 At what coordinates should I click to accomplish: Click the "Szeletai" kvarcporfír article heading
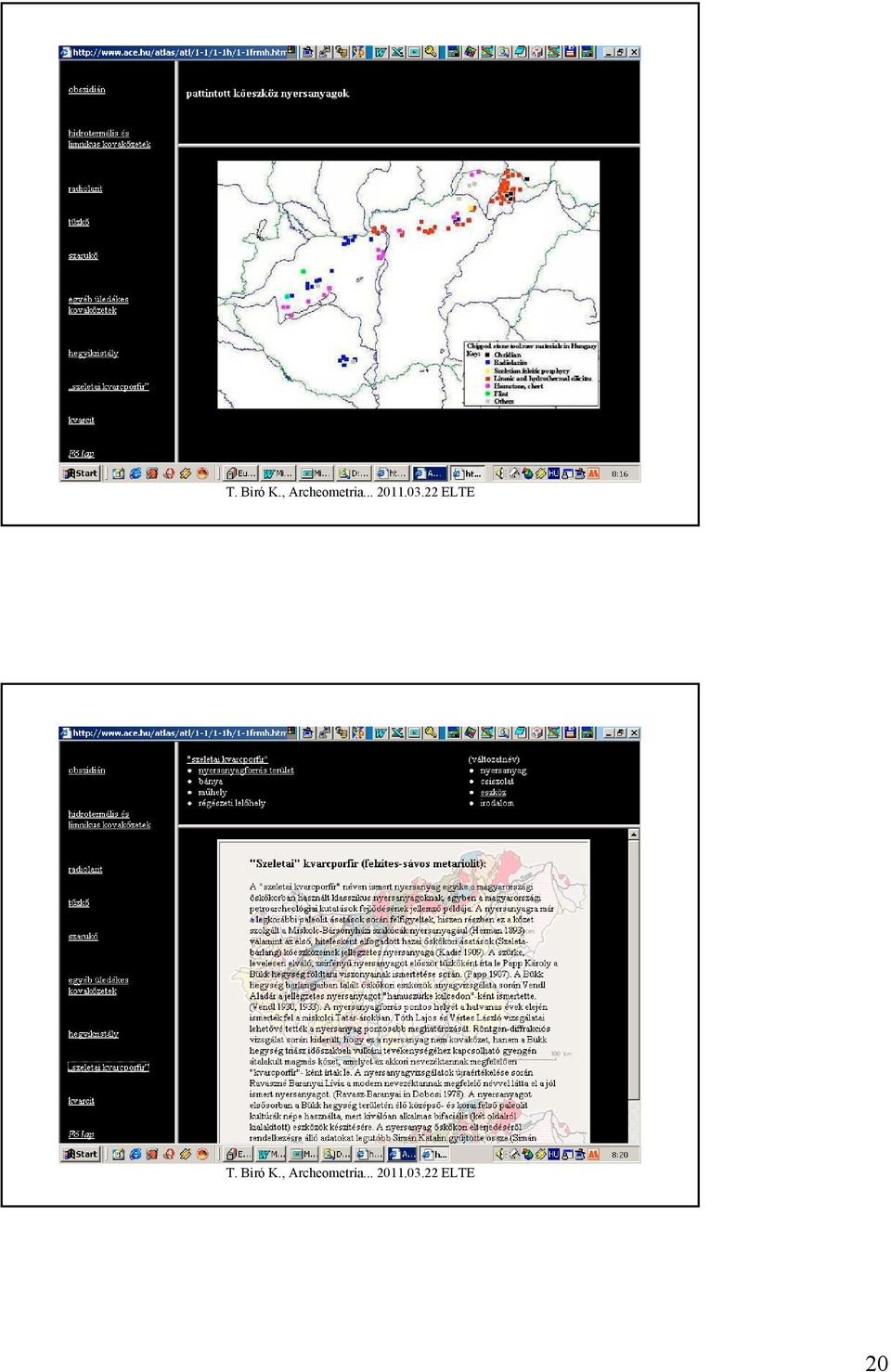(x=368, y=863)
